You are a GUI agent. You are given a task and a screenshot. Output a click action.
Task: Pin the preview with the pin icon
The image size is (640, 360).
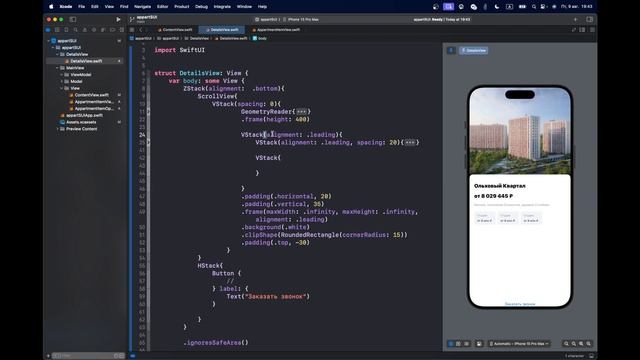pyautogui.click(x=451, y=51)
